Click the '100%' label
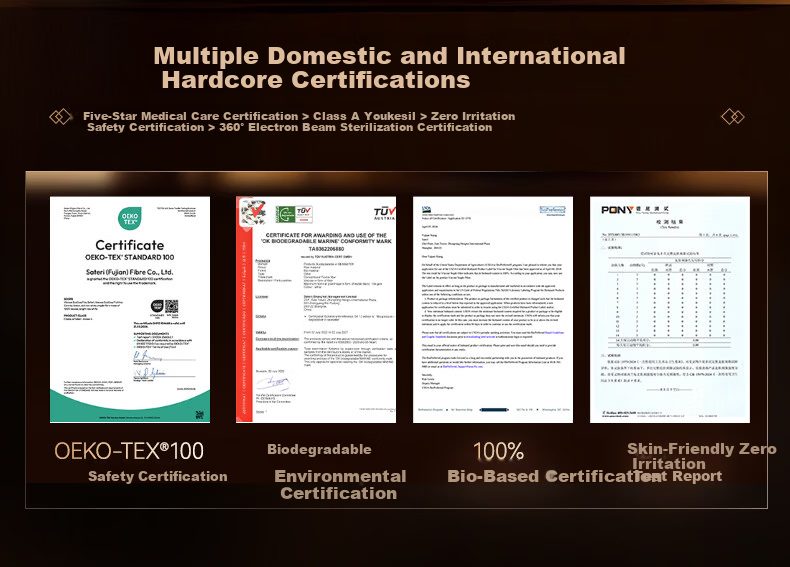Image resolution: width=790 pixels, height=567 pixels. click(498, 451)
